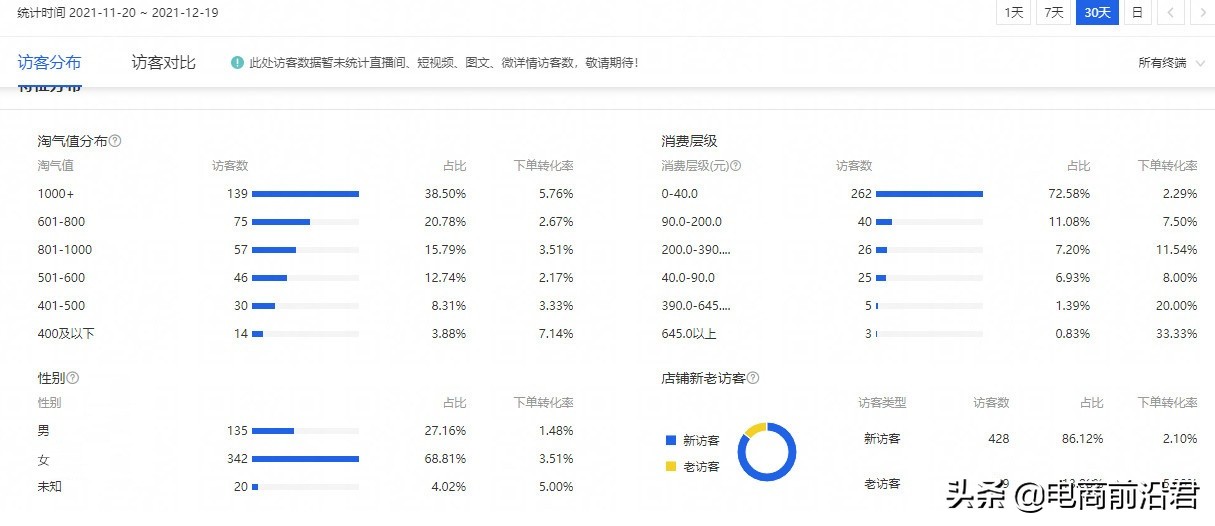Click the 601-800 淘气值 row label

coord(62,222)
